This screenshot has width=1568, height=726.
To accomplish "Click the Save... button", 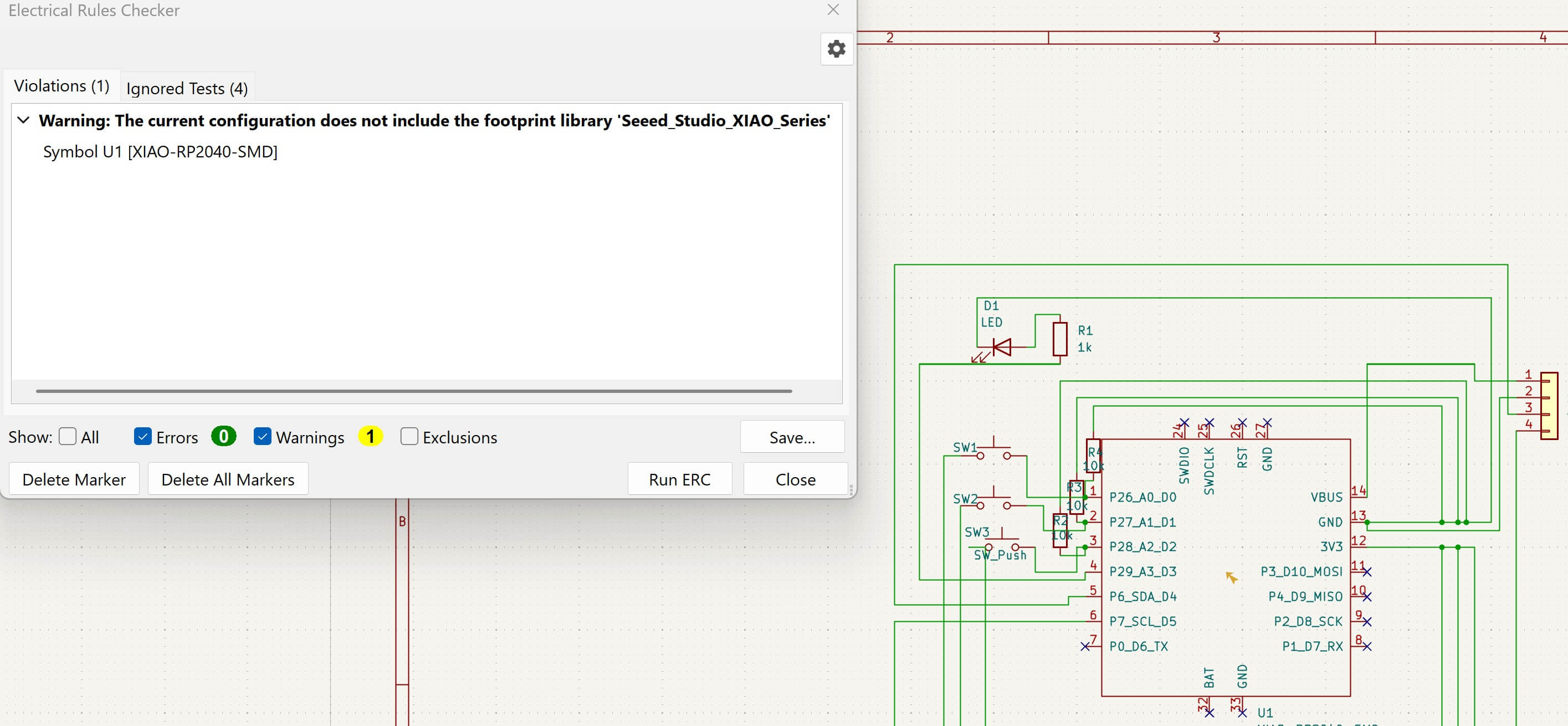I will 792,437.
